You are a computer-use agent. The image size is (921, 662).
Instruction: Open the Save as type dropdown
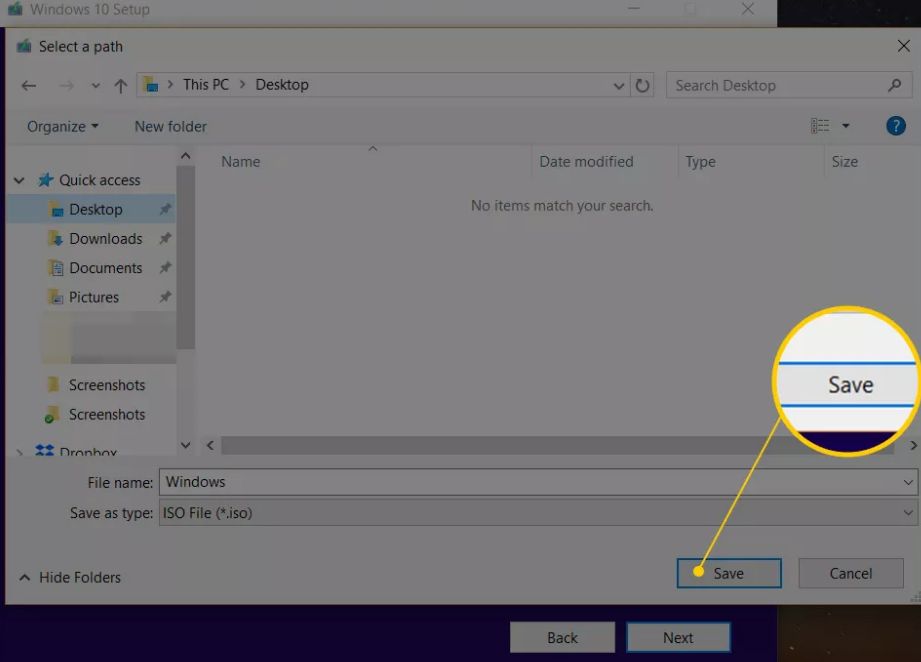coord(908,513)
